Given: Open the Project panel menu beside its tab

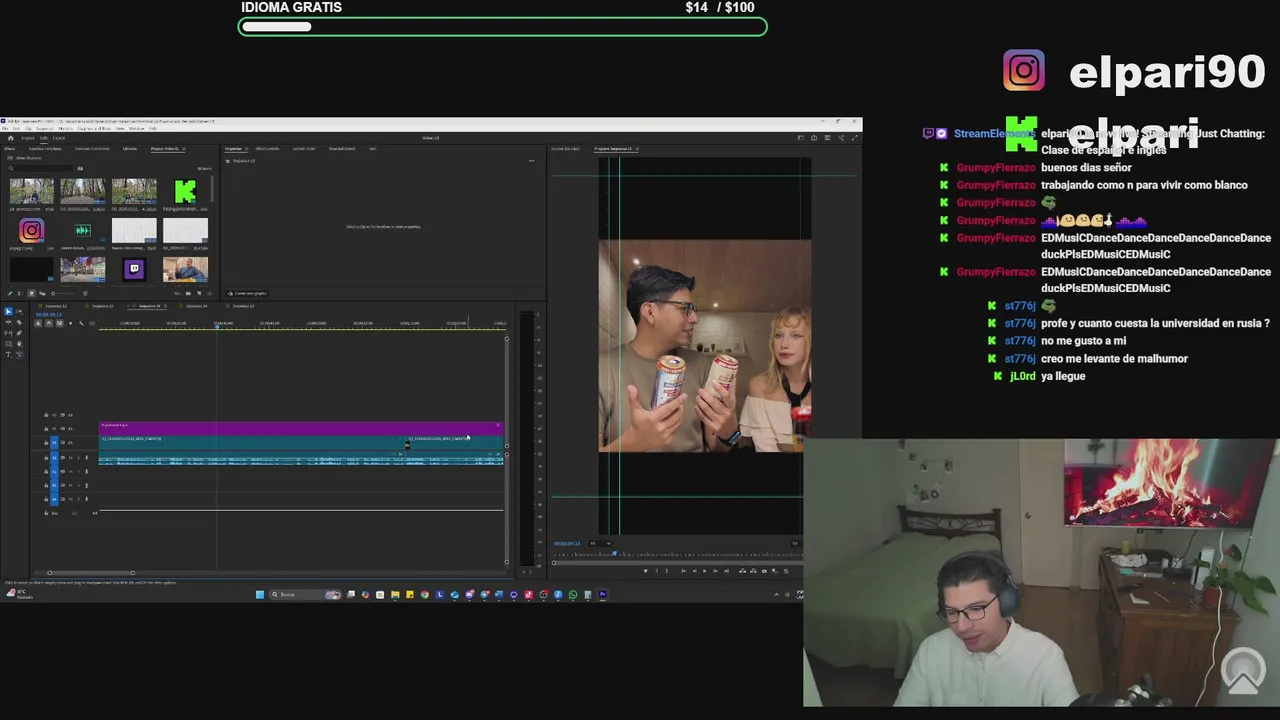Looking at the screenshot, I should pyautogui.click(x=184, y=149).
